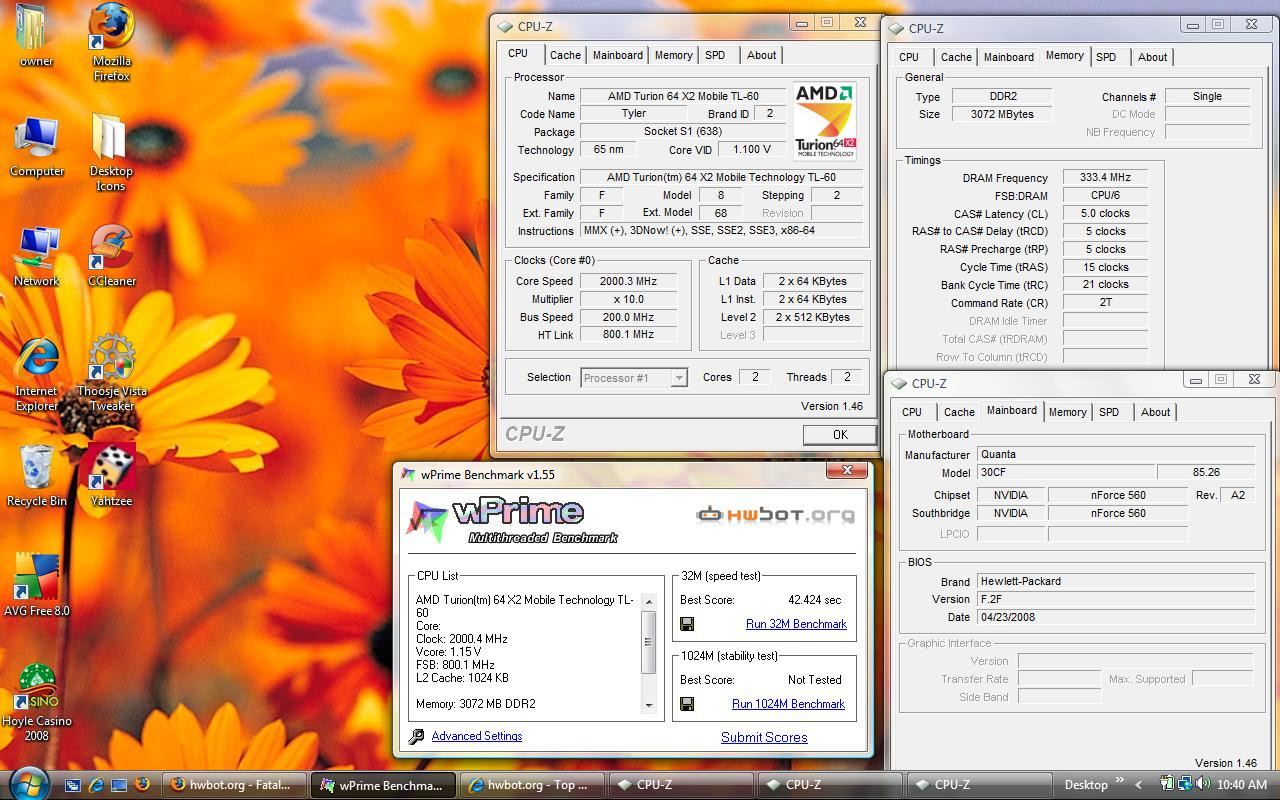Click Command Rate value 2T
Viewport: 1280px width, 800px height.
click(x=1105, y=302)
